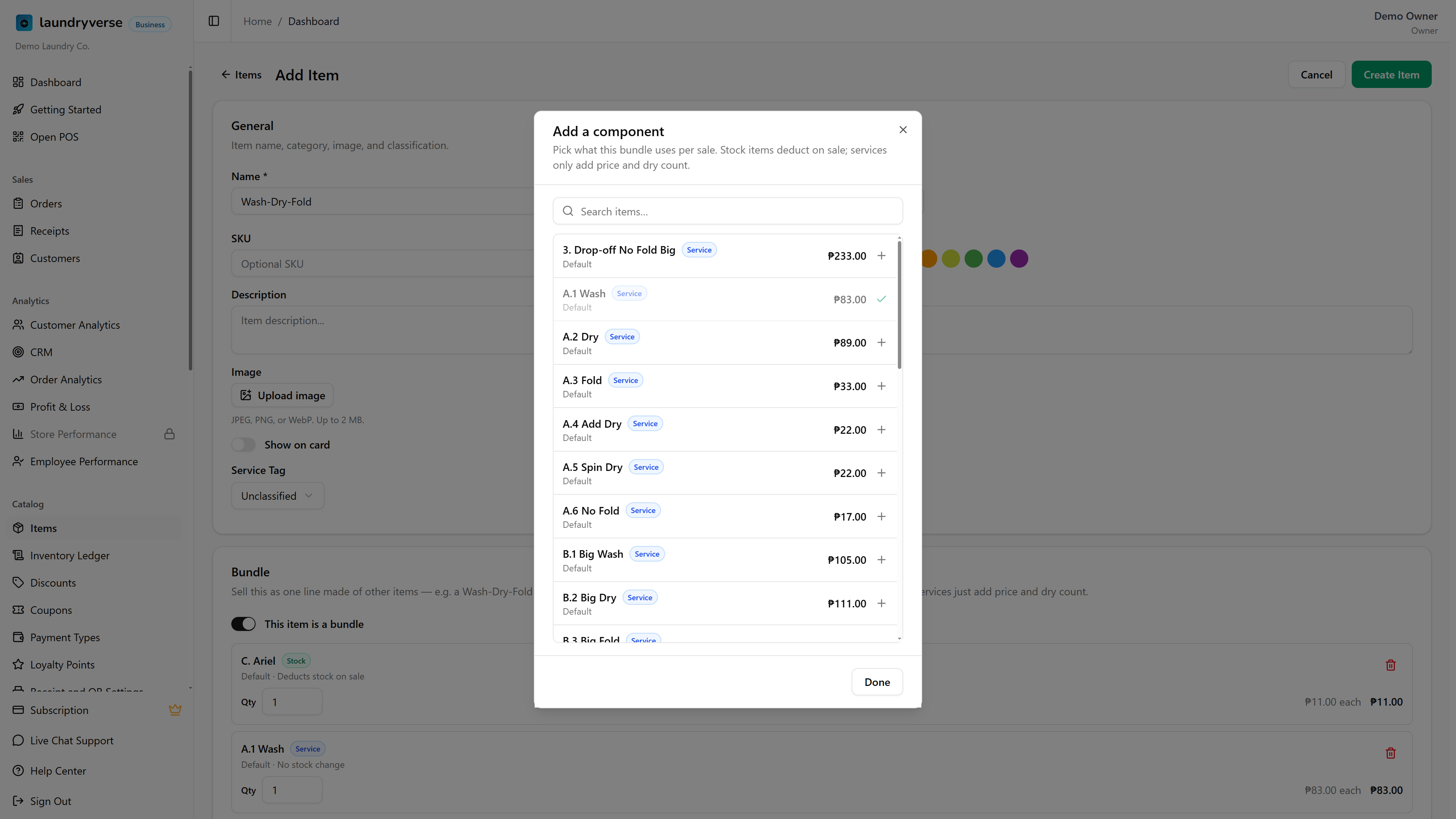The image size is (1456, 819).
Task: Click the Demo Owner profile
Action: (x=1406, y=23)
